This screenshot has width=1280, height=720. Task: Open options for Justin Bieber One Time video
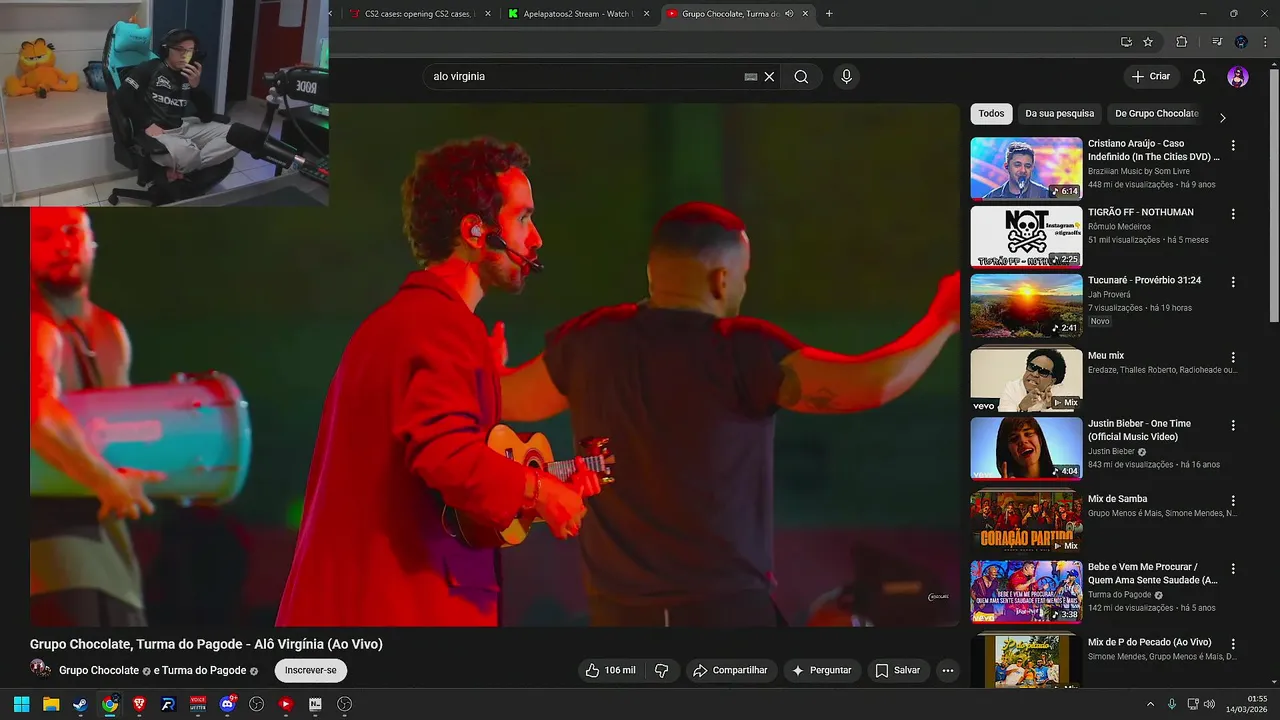[x=1233, y=425]
